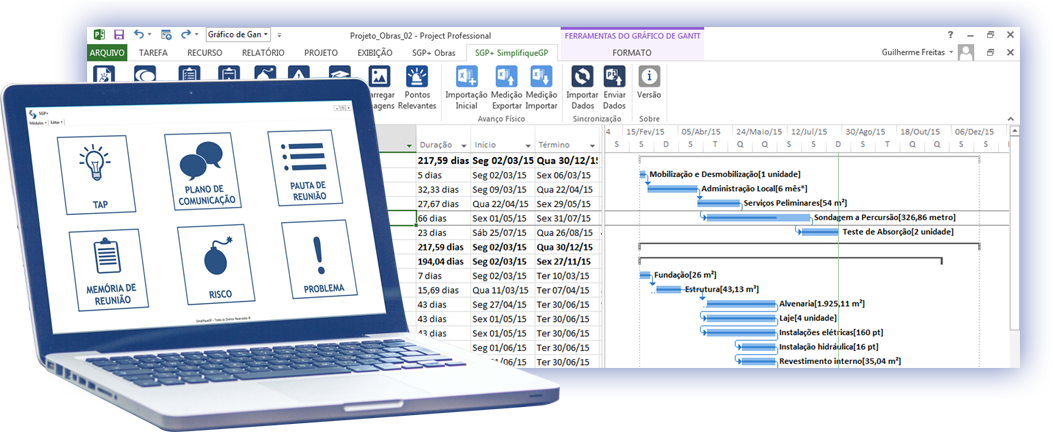Open the ARQUIVO tab
The width and height of the screenshot is (1053, 432).
tap(107, 52)
